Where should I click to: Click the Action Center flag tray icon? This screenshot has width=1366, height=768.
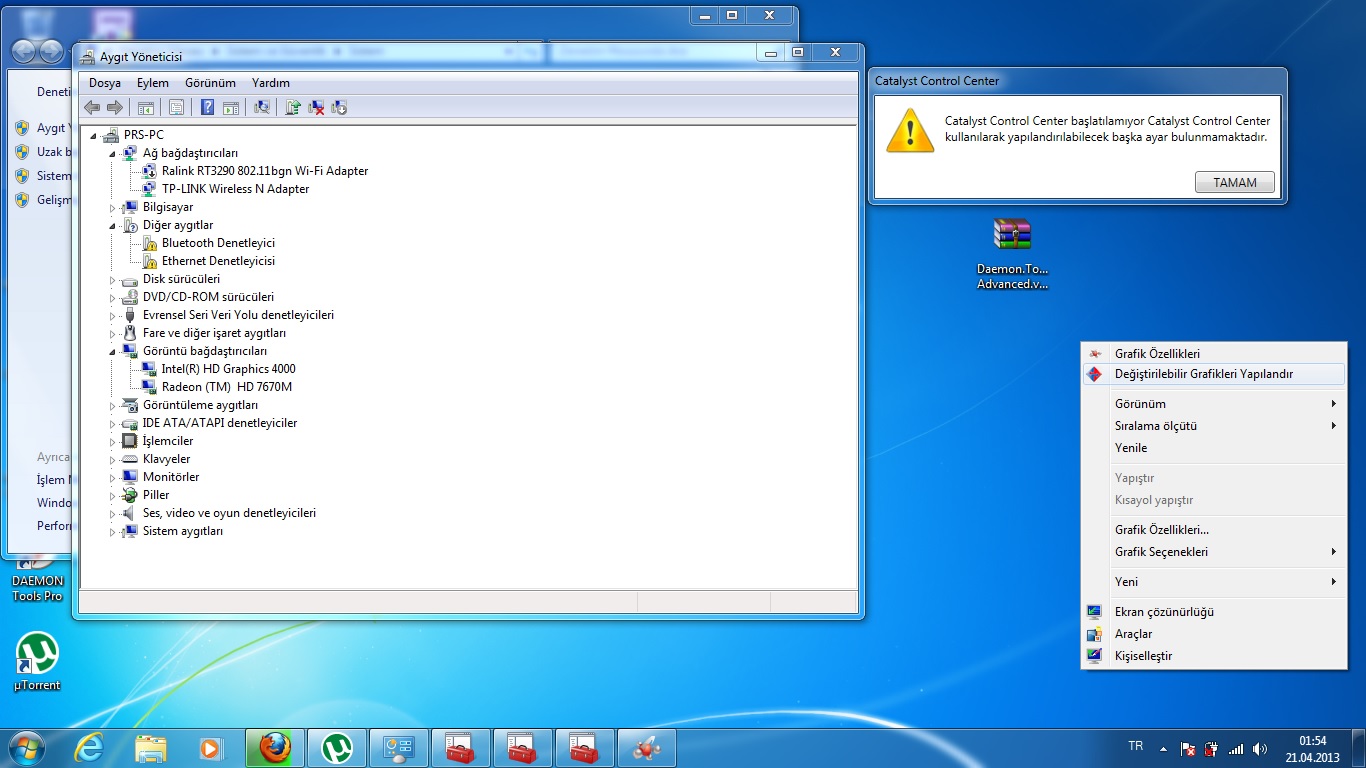[x=1187, y=748]
